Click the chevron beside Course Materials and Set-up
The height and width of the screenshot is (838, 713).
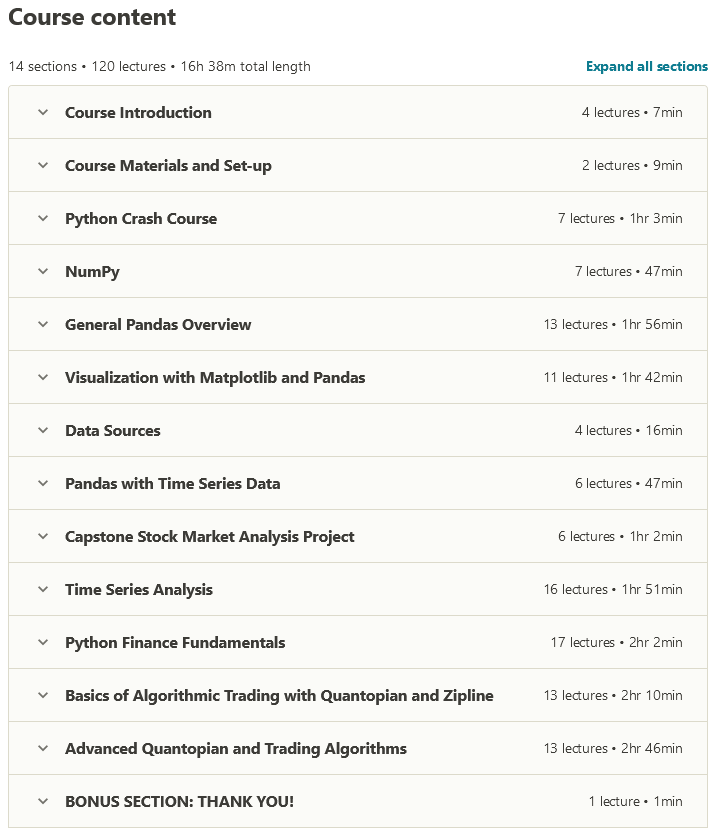click(43, 166)
